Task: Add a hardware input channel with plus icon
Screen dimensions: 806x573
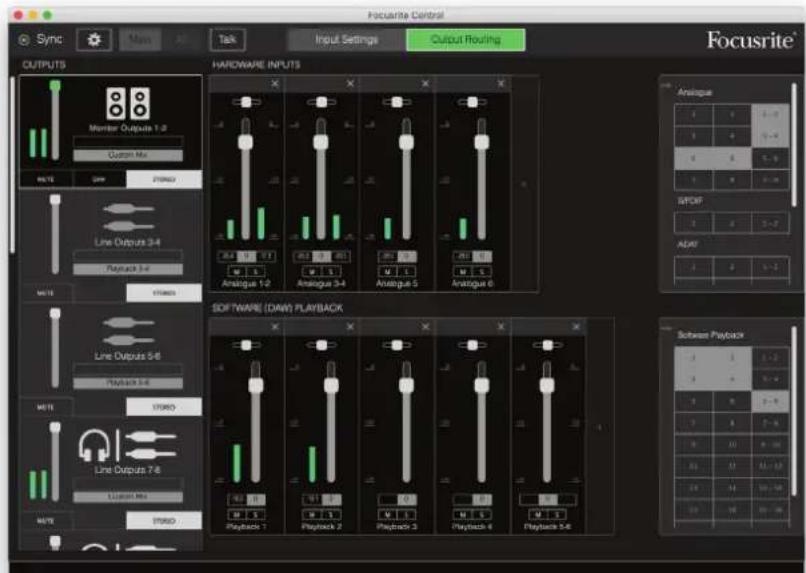Action: (x=524, y=184)
